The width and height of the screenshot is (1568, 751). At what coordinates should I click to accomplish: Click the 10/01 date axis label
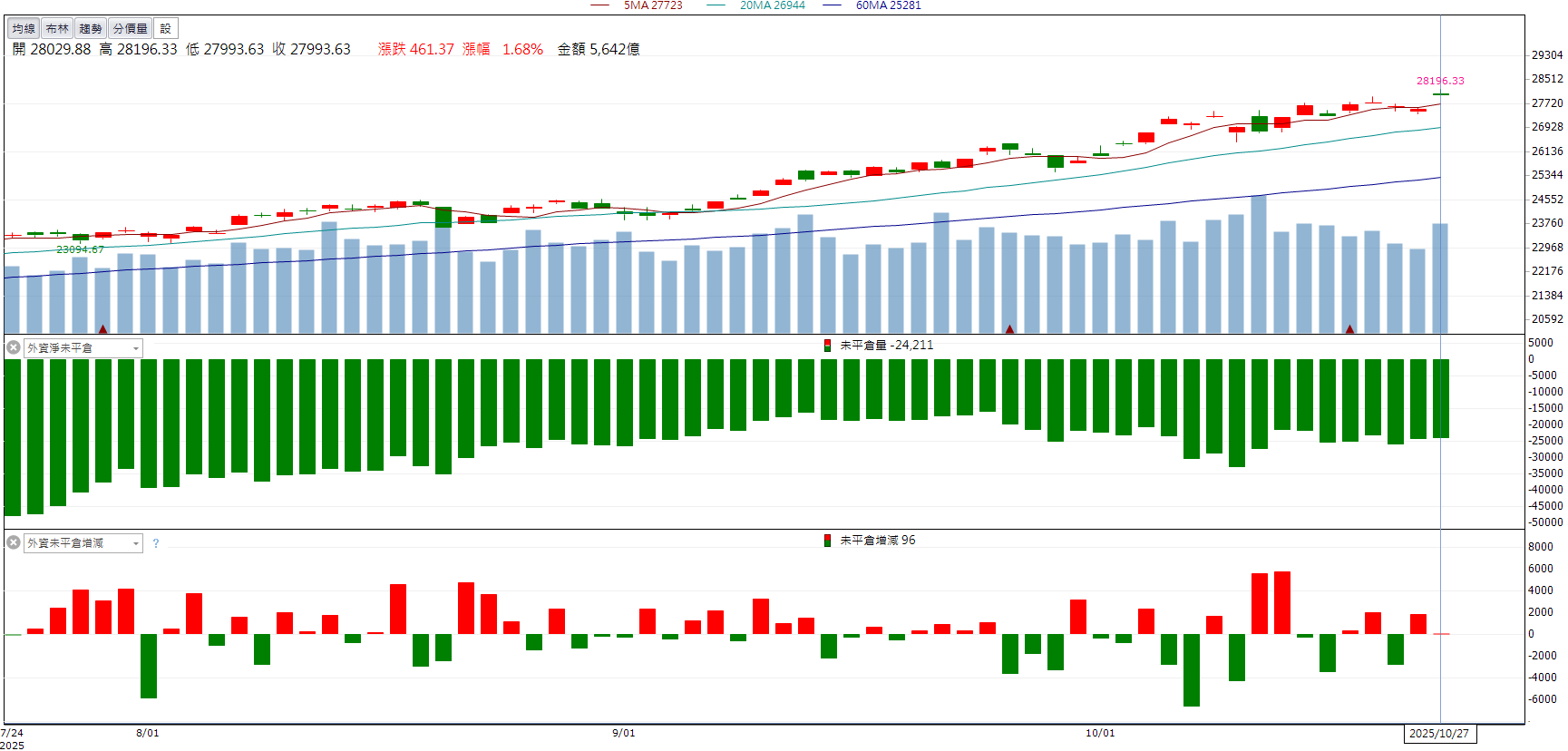coord(1100,733)
